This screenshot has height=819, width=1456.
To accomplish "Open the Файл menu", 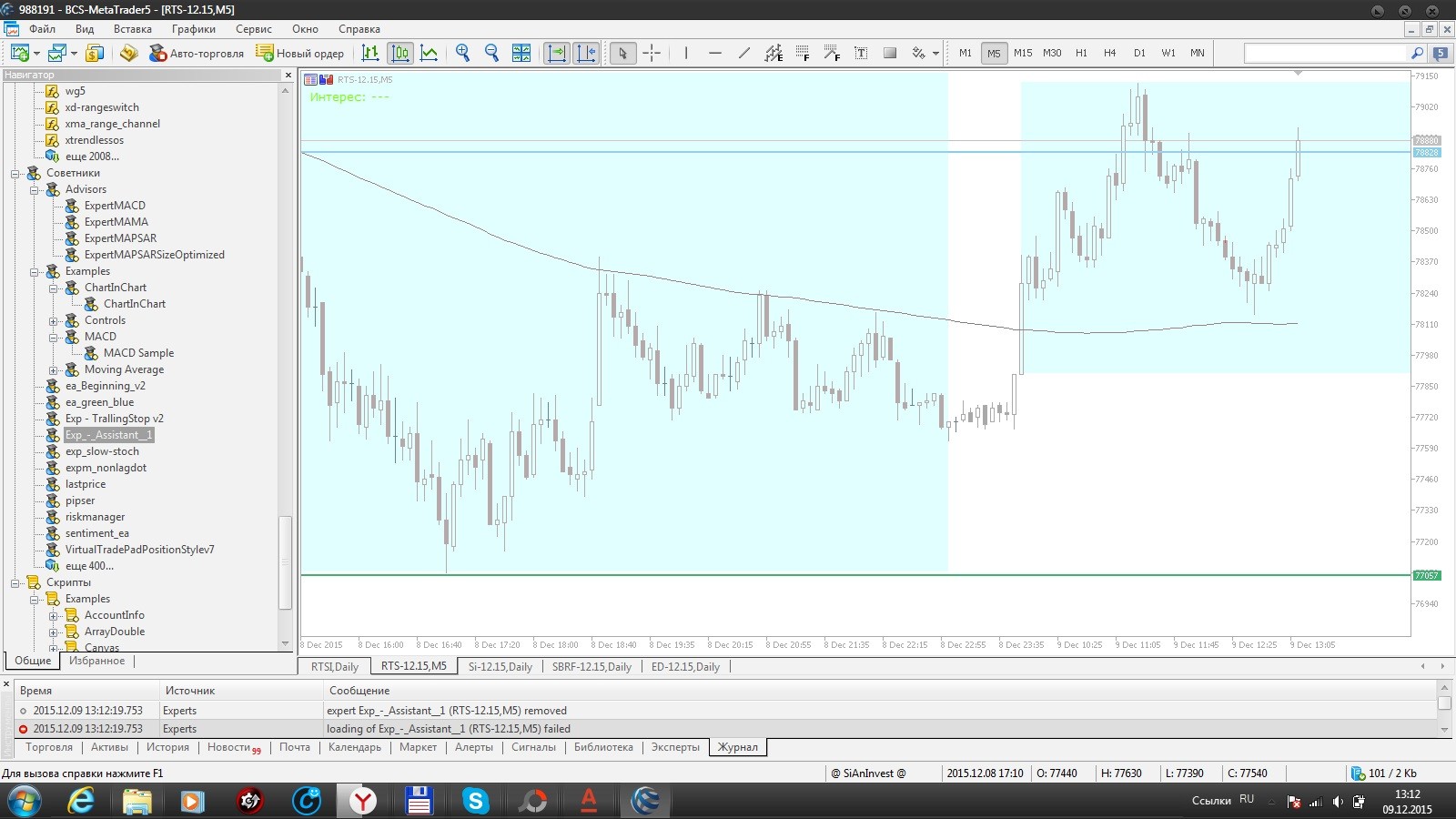I will (x=42, y=29).
